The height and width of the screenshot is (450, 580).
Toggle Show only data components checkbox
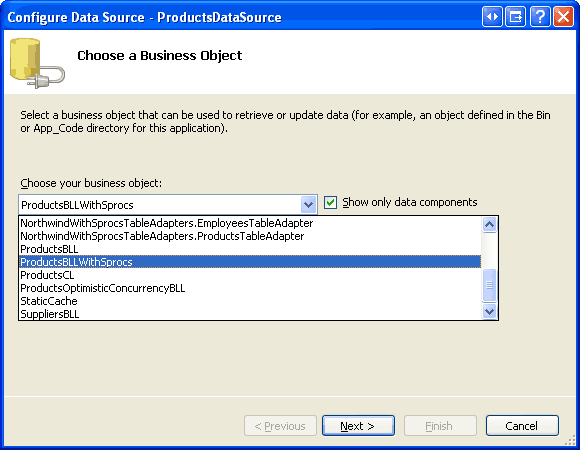click(330, 203)
